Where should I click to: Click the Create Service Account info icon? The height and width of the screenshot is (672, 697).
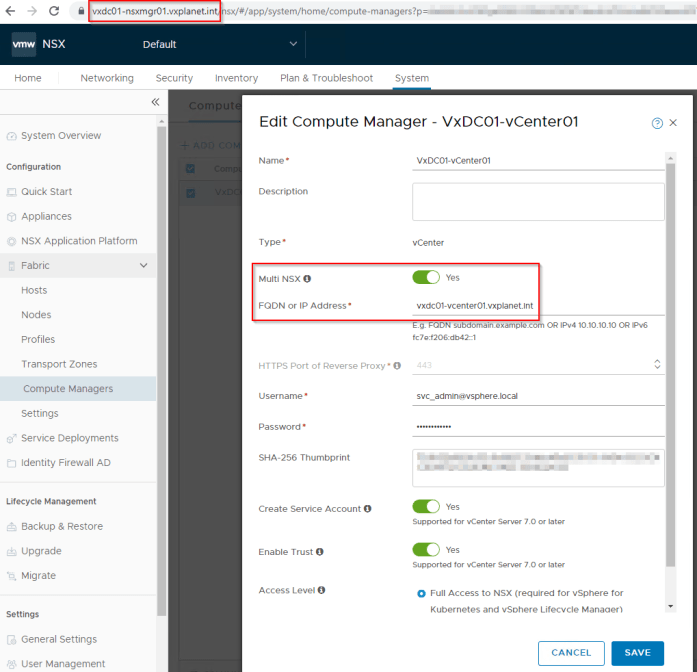point(368,508)
